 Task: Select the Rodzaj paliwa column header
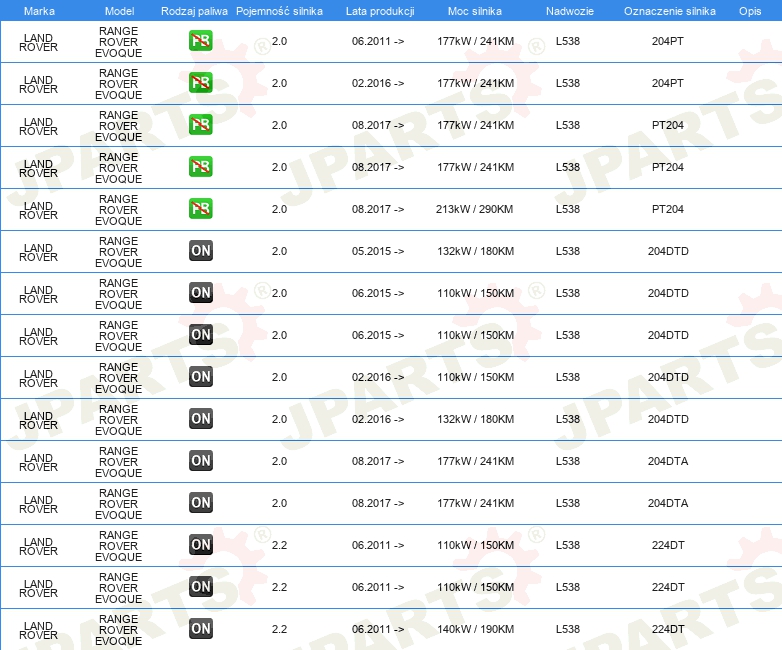pos(195,11)
